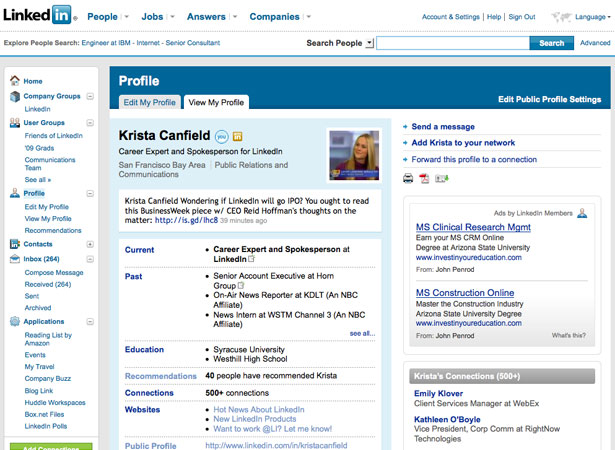Click company icon next to Horn Group

coord(241,286)
